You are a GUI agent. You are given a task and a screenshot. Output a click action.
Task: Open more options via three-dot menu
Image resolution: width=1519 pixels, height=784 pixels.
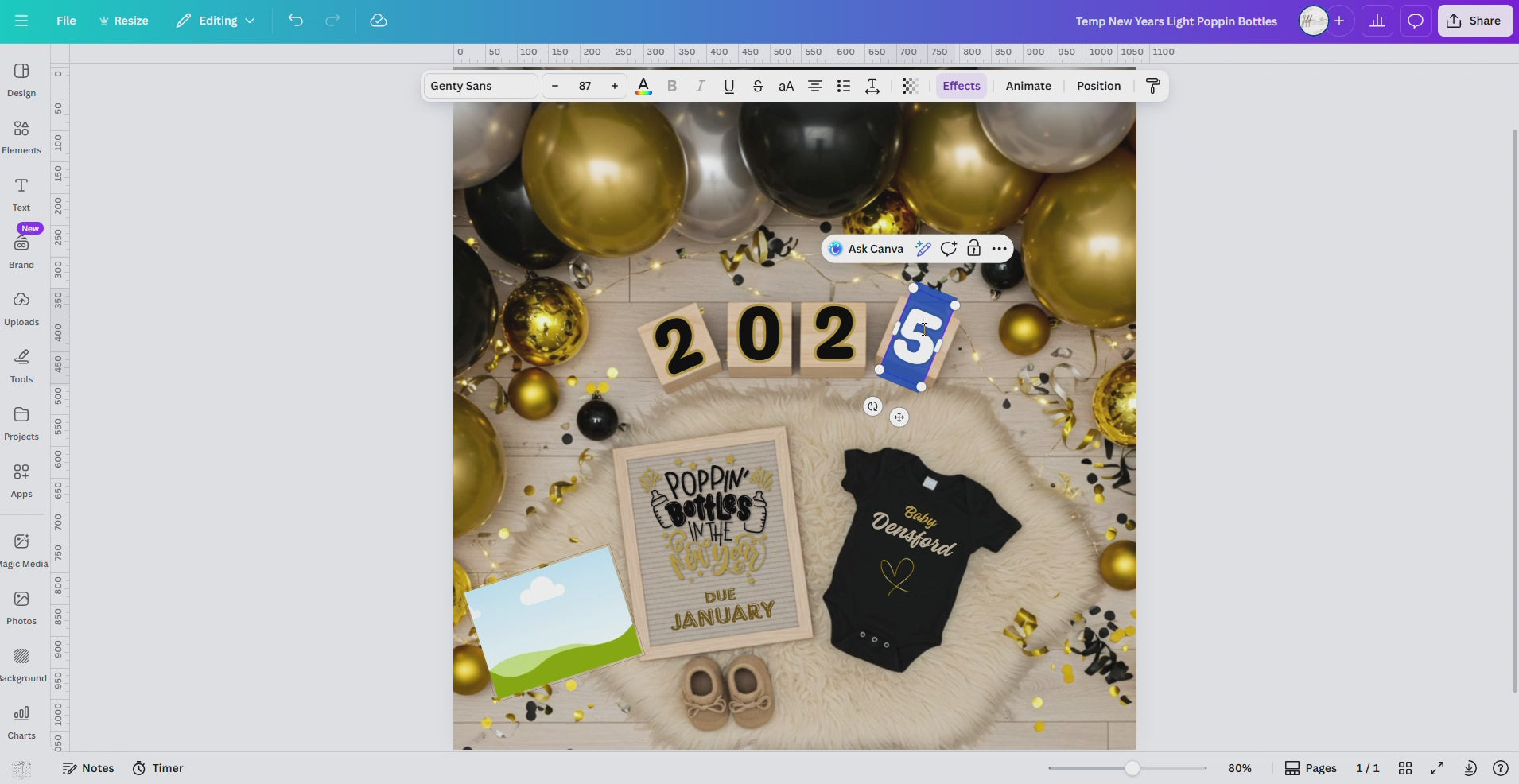(x=999, y=248)
